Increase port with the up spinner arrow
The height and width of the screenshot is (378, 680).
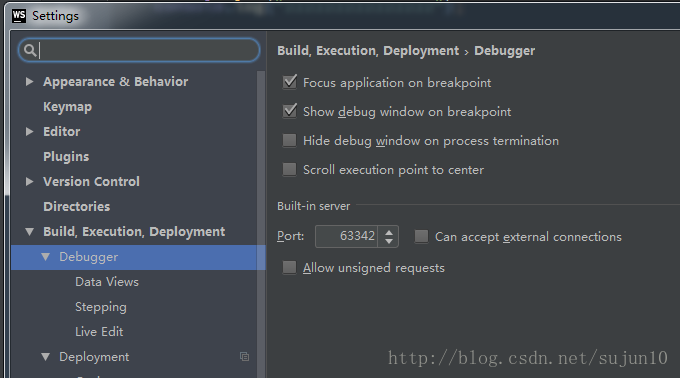point(389,232)
